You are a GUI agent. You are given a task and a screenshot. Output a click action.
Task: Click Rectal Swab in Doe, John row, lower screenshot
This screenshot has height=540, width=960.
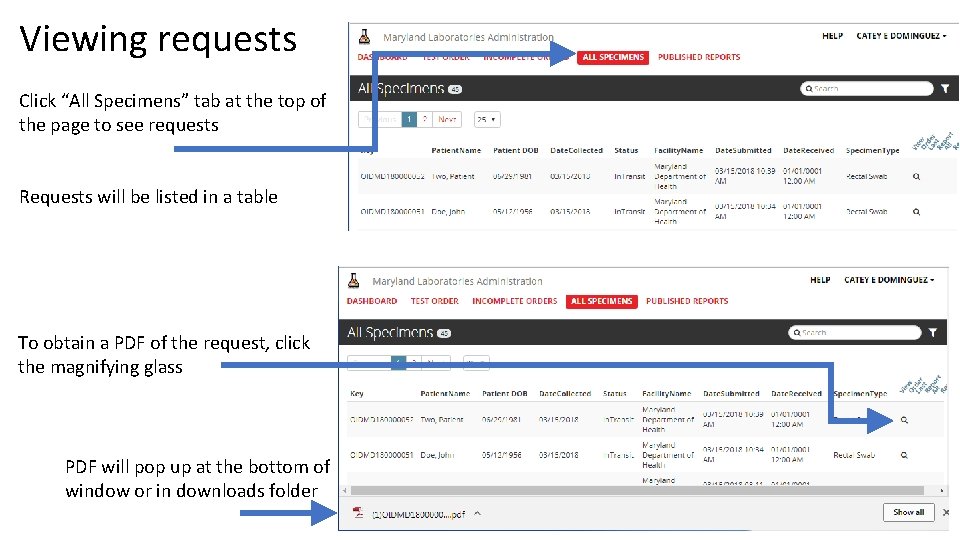854,456
